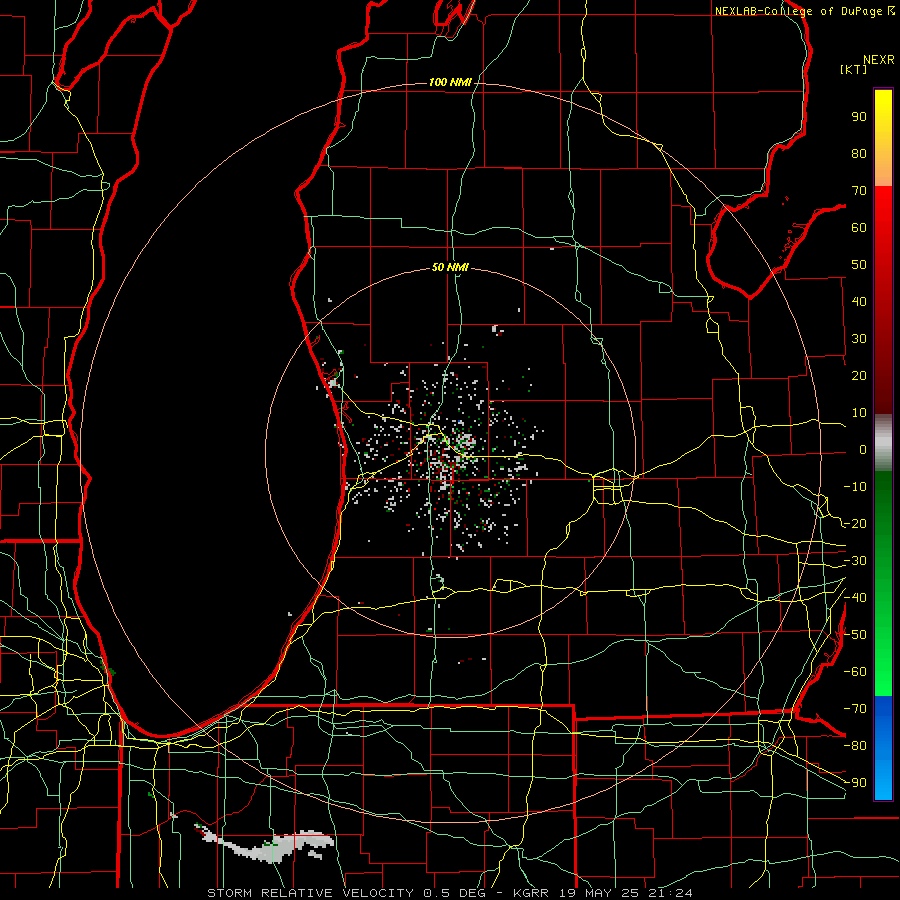Click the 50 value on the velocity scale
900x900 pixels.
tap(859, 265)
